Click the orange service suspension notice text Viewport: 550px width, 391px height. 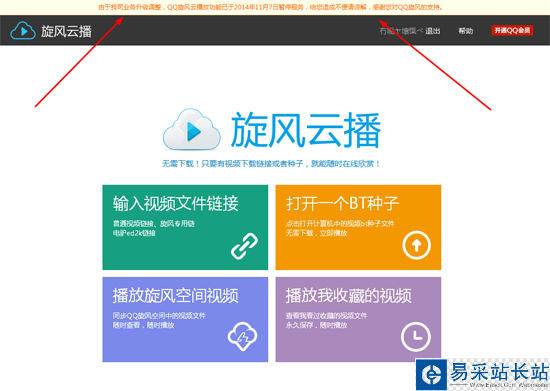click(270, 7)
